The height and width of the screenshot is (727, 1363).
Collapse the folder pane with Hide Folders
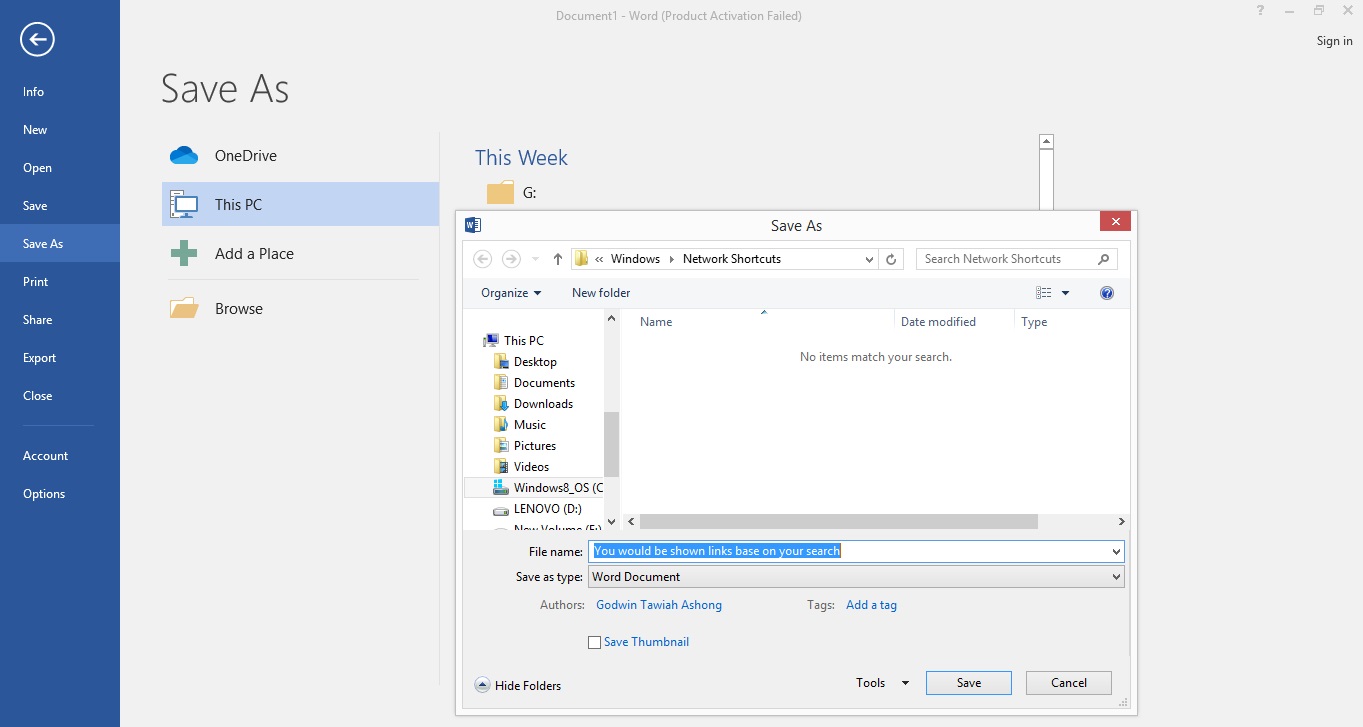[518, 686]
